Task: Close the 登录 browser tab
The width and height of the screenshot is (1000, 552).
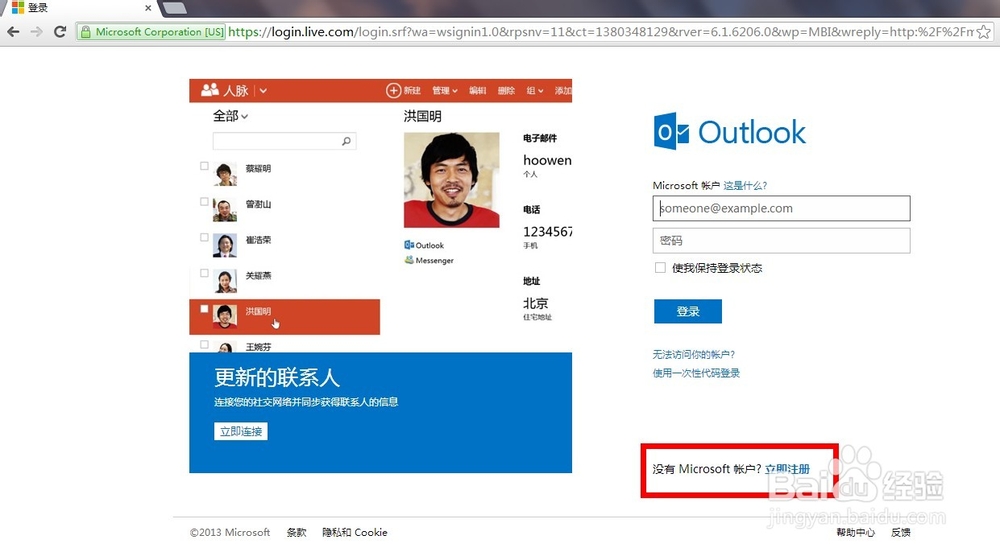Action: [x=148, y=8]
